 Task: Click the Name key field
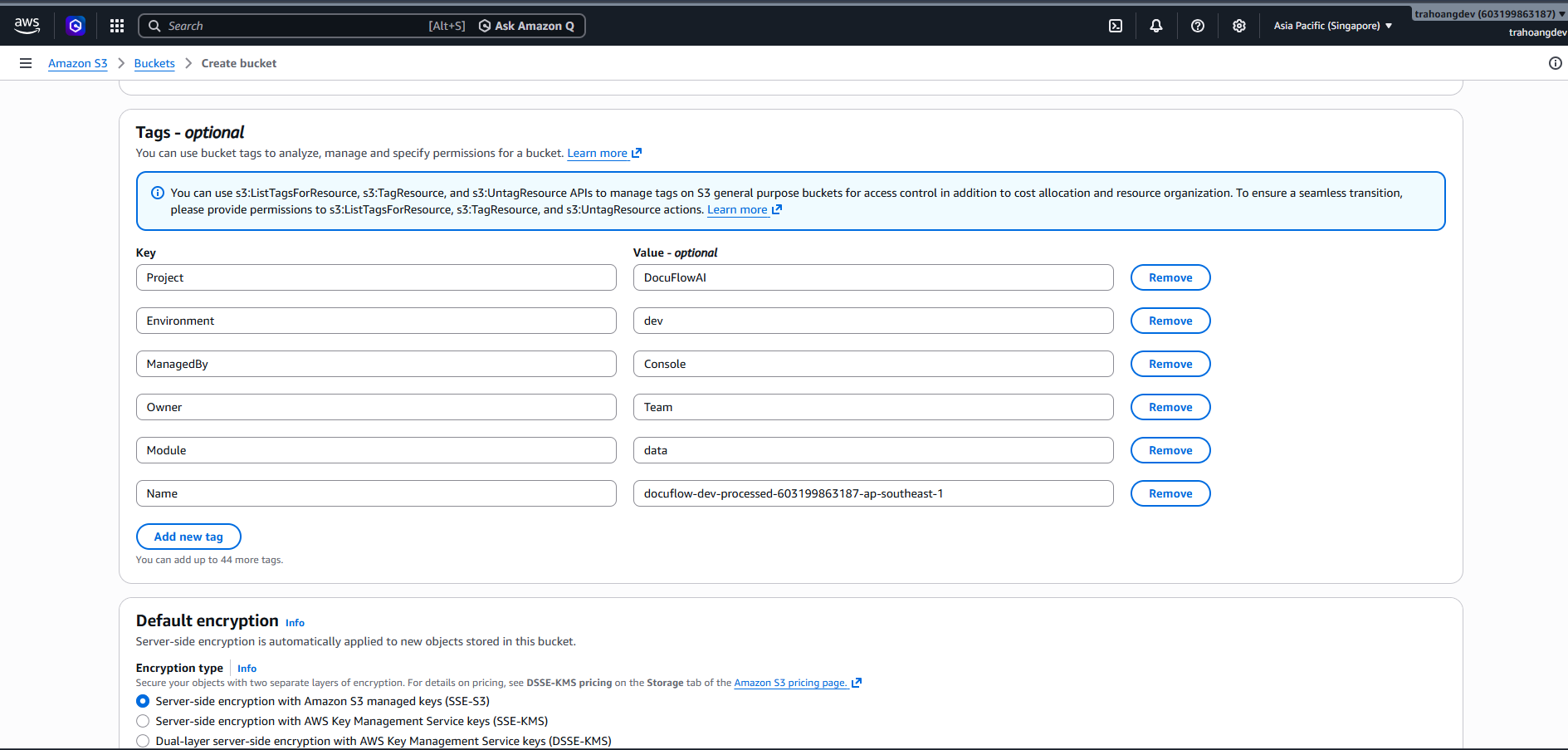pos(376,493)
